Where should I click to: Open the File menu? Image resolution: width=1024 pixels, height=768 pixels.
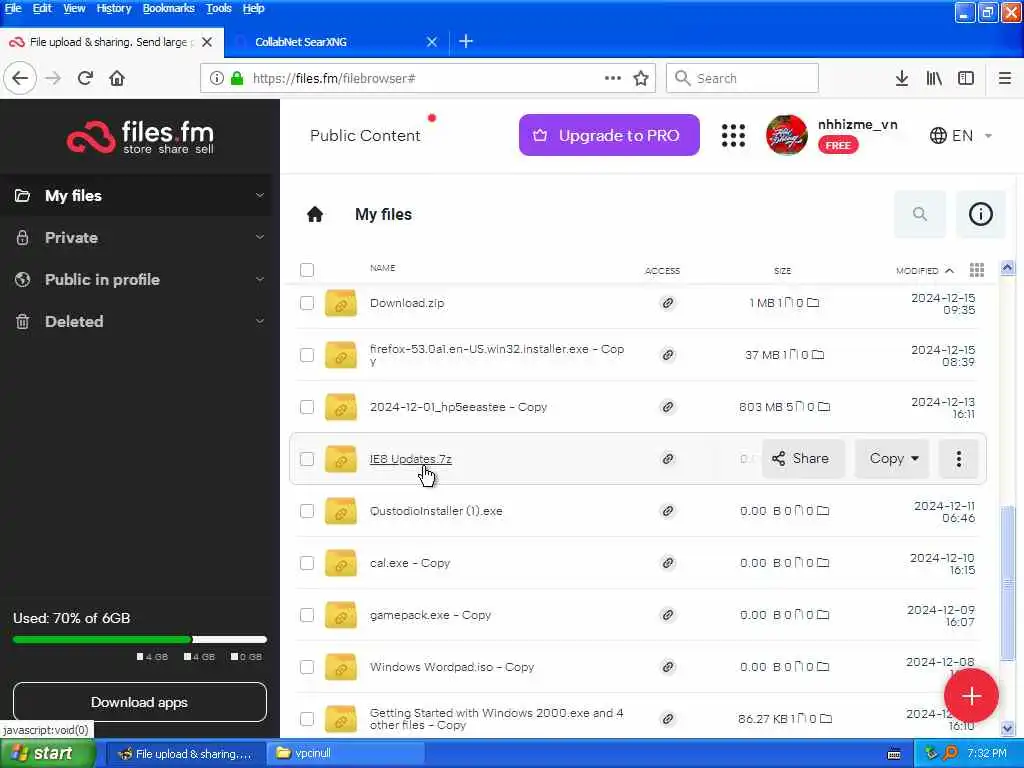pyautogui.click(x=13, y=8)
